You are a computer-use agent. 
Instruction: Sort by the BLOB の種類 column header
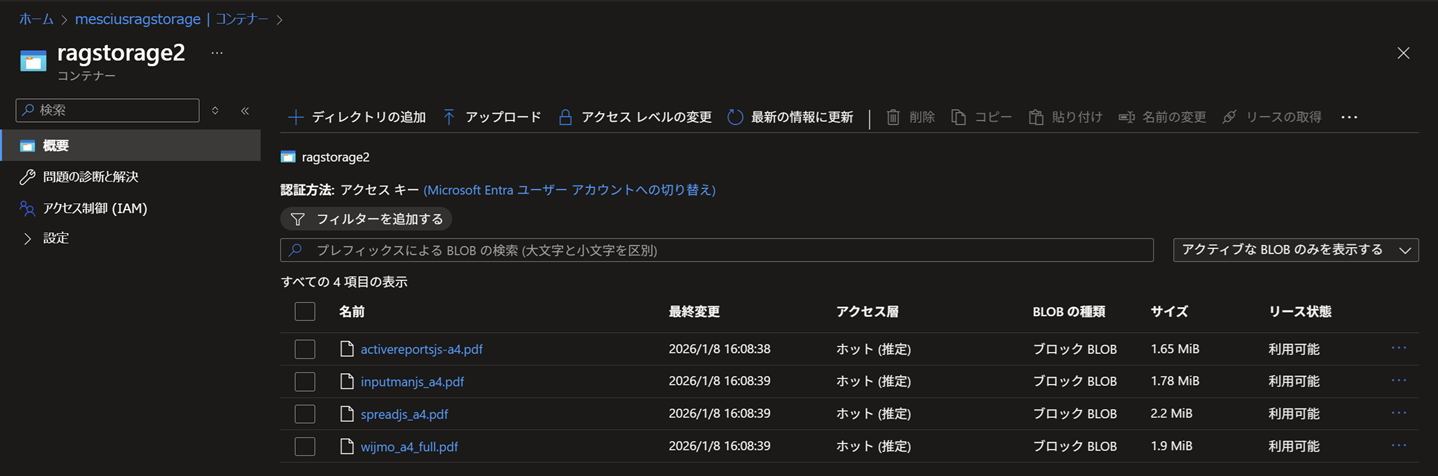click(1069, 312)
